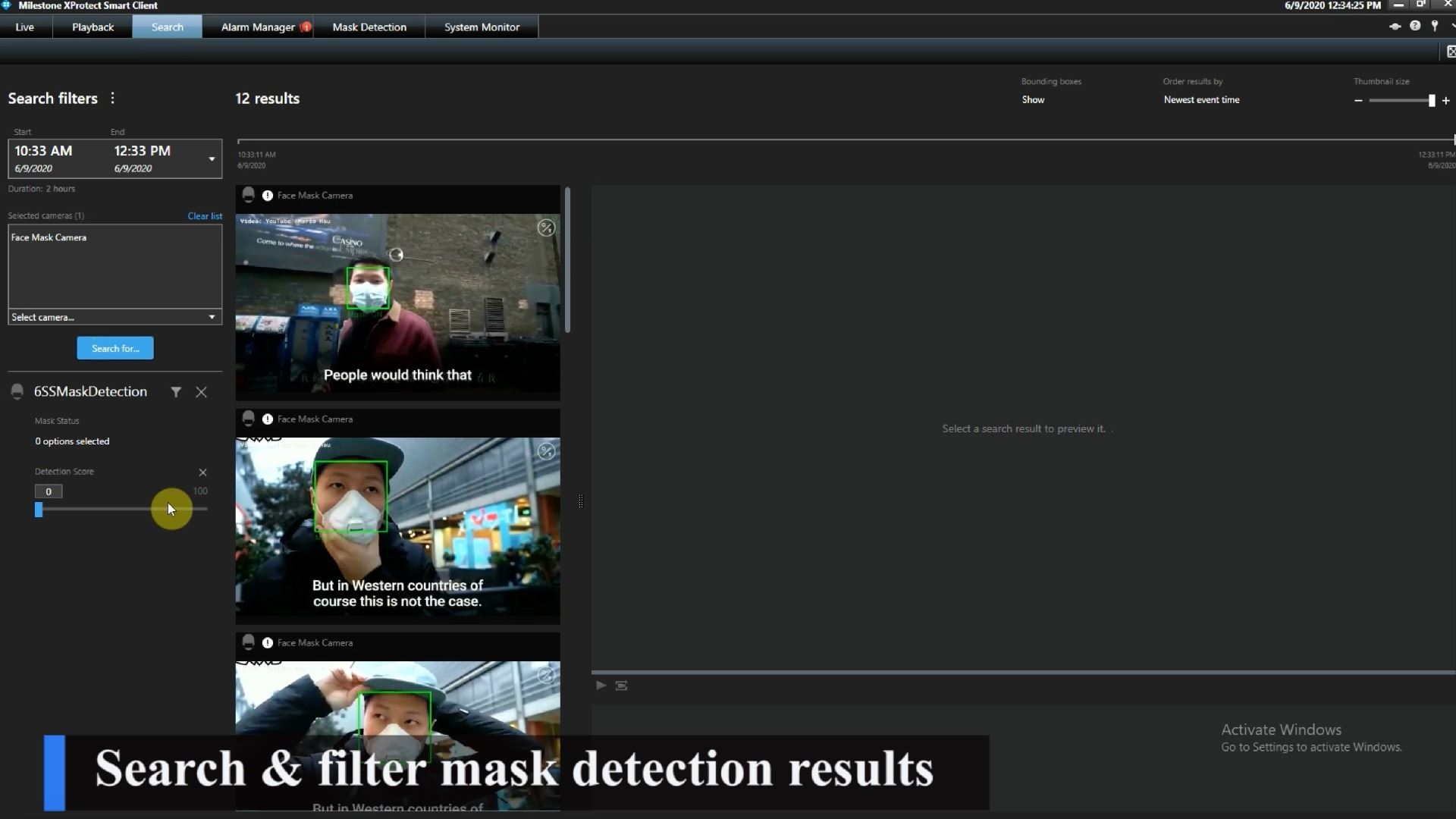The height and width of the screenshot is (819, 1456).
Task: Switch to the Mask Detection tab
Action: pyautogui.click(x=369, y=27)
